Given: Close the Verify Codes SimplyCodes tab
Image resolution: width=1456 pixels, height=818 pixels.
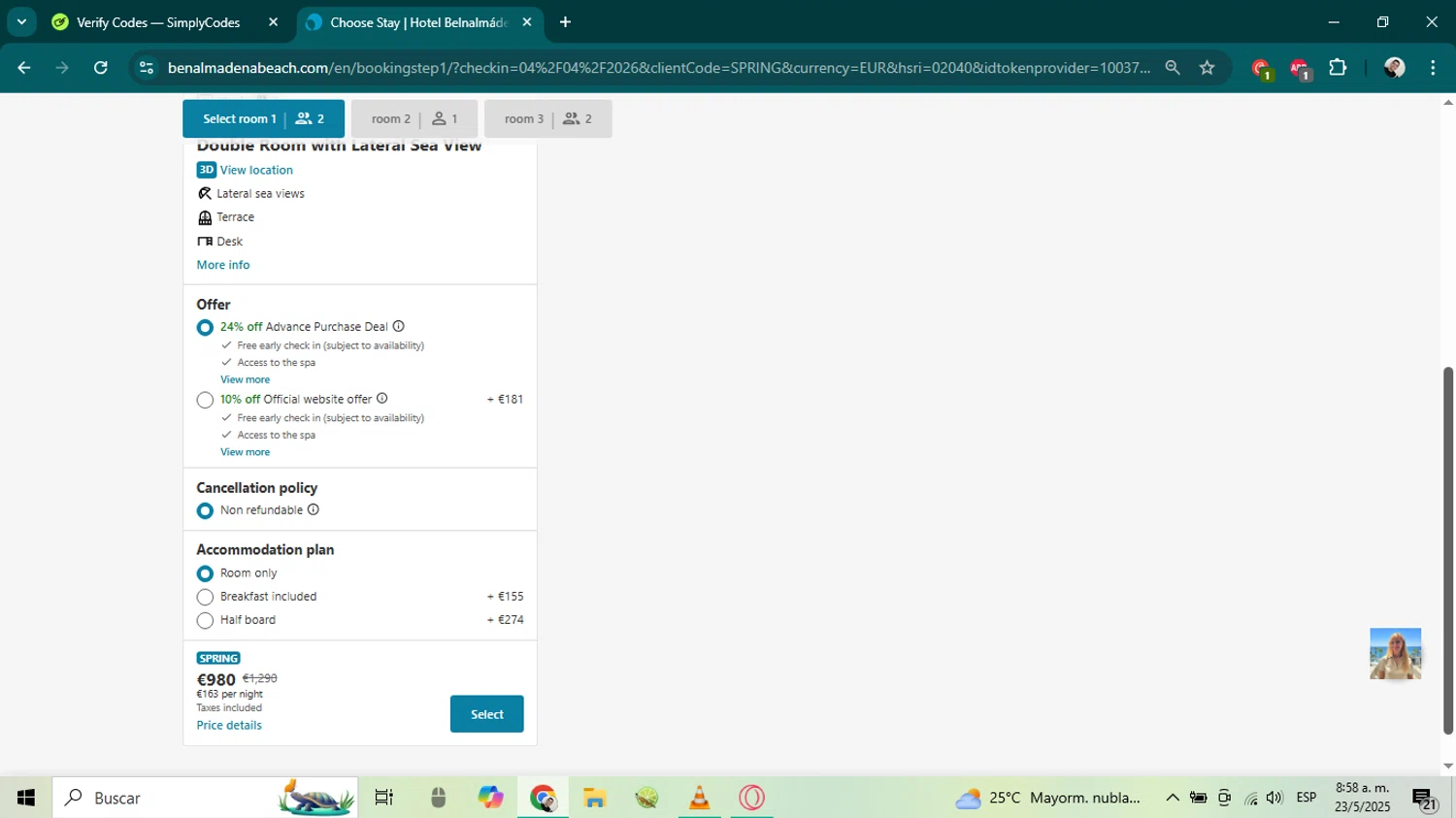Looking at the screenshot, I should tap(273, 22).
